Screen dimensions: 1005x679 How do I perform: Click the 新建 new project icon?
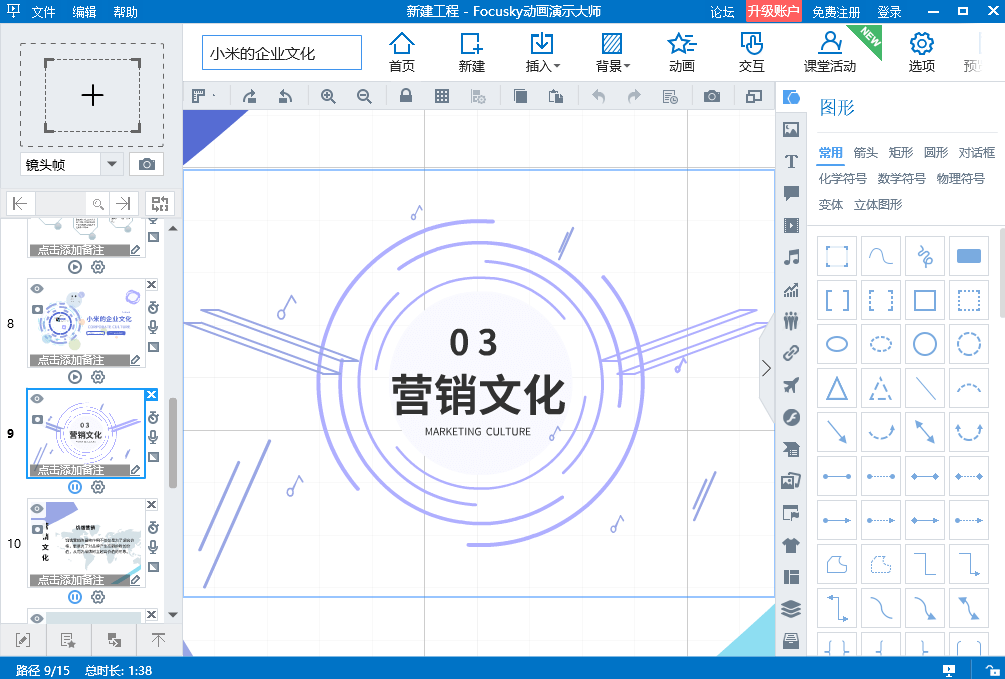[471, 53]
